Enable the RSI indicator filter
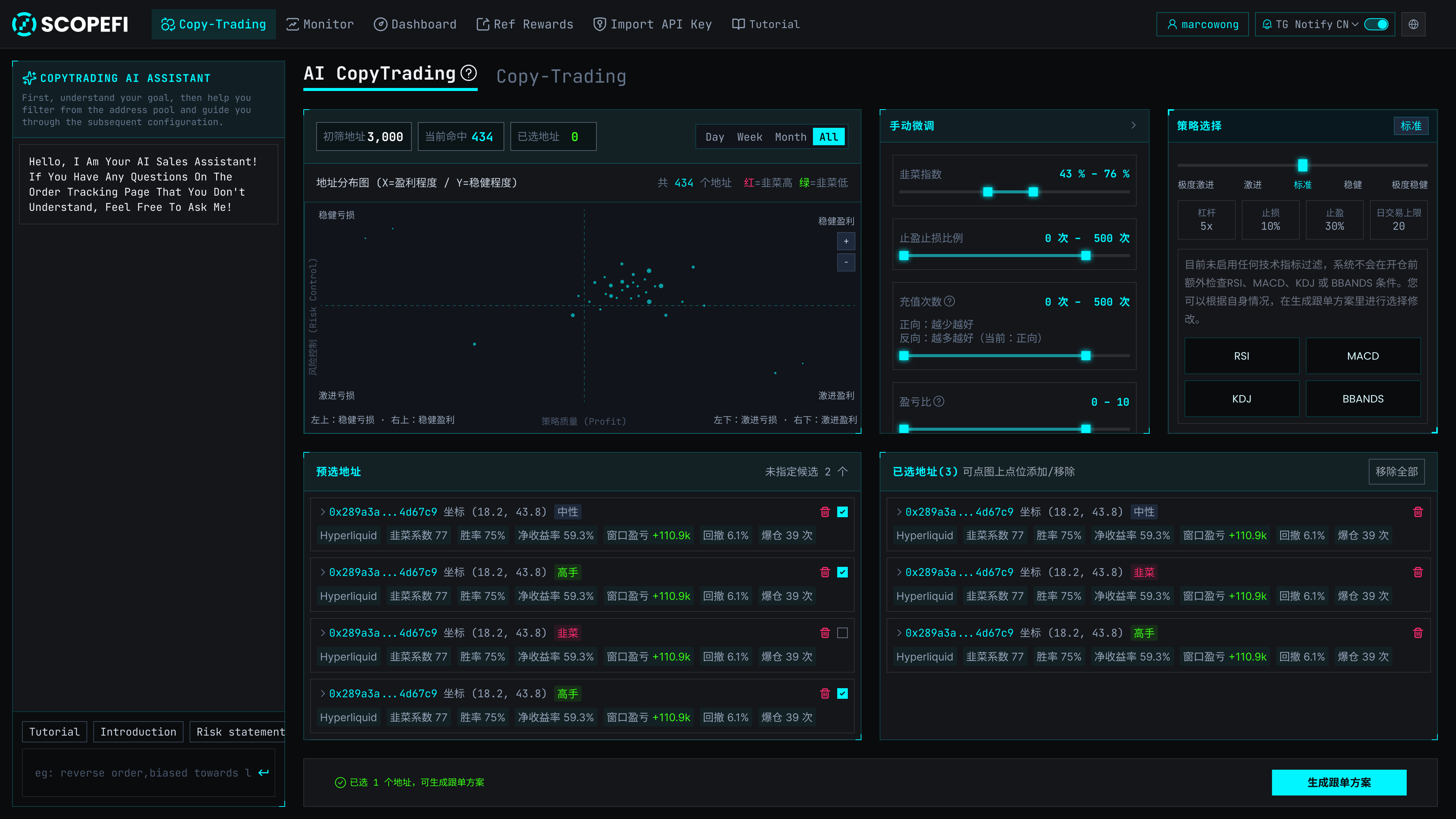The width and height of the screenshot is (1456, 819). [1241, 356]
